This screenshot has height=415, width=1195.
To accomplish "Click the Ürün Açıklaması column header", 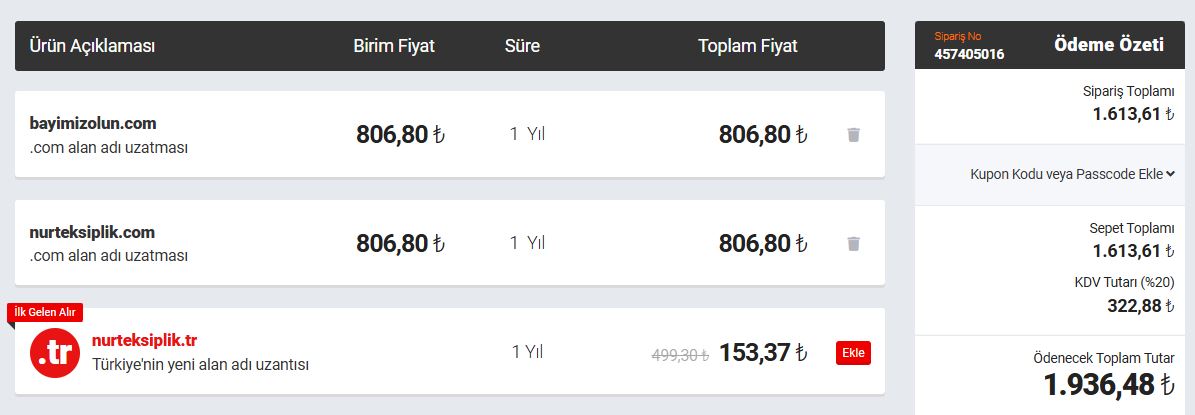I will tap(92, 46).
